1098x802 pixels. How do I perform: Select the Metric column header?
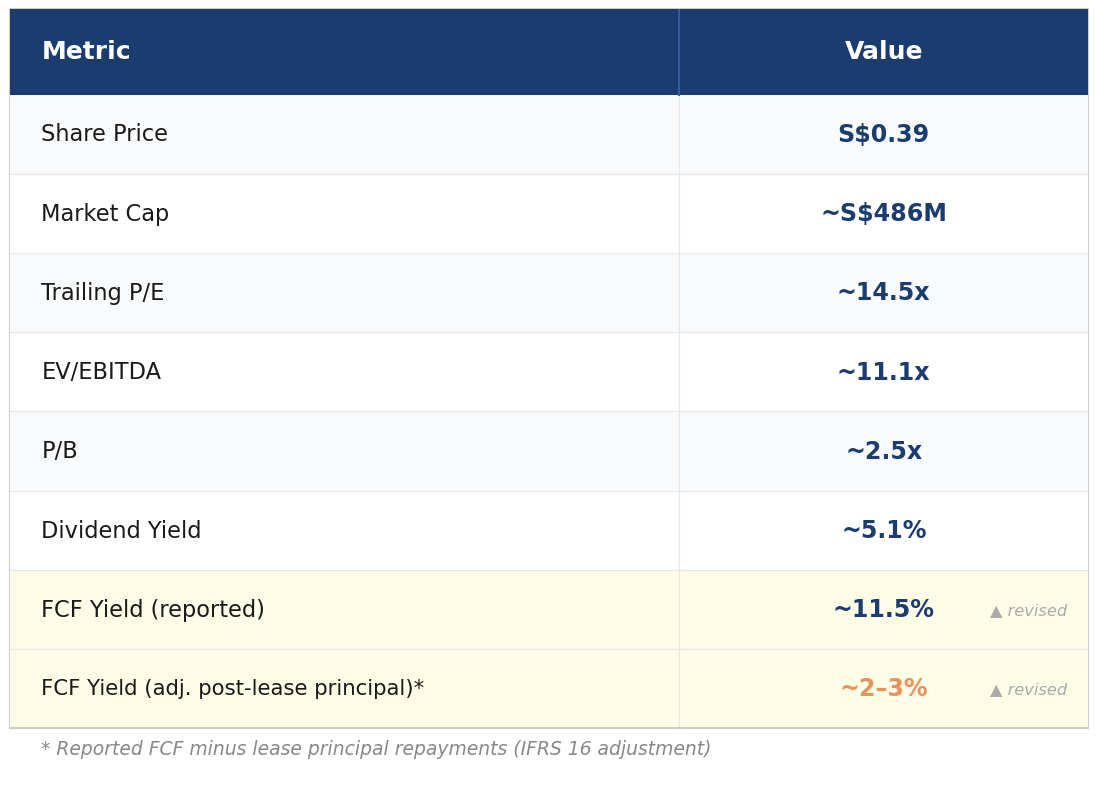[x=86, y=50]
